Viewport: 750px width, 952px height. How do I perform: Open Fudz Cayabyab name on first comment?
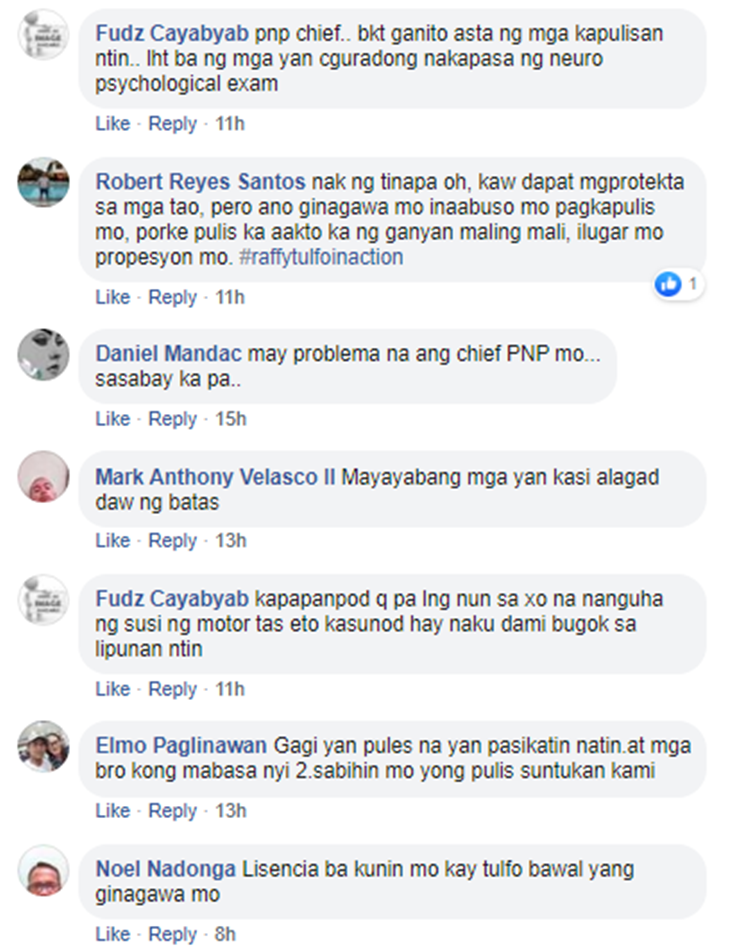pos(172,33)
